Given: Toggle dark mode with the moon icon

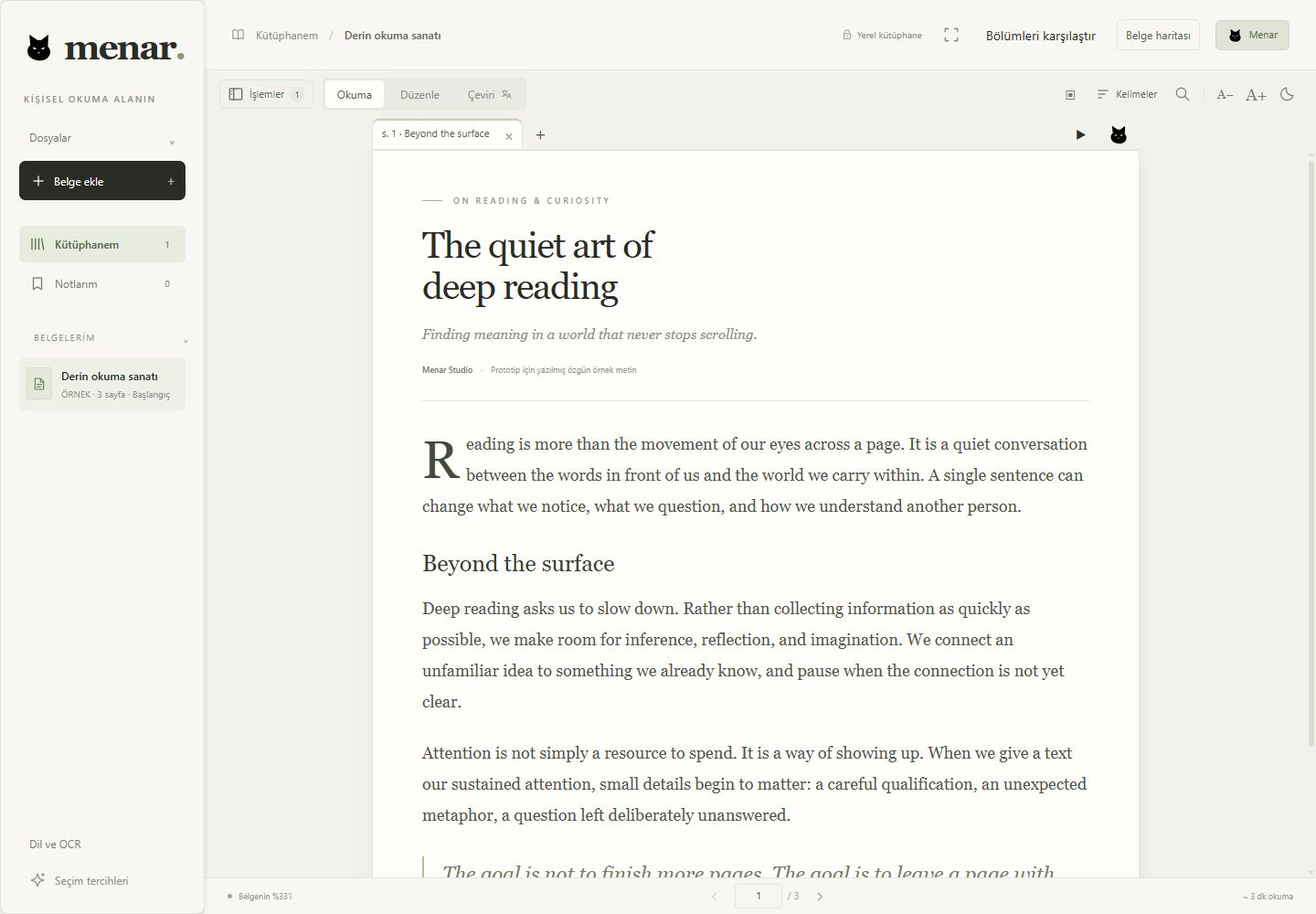Looking at the screenshot, I should pyautogui.click(x=1288, y=94).
